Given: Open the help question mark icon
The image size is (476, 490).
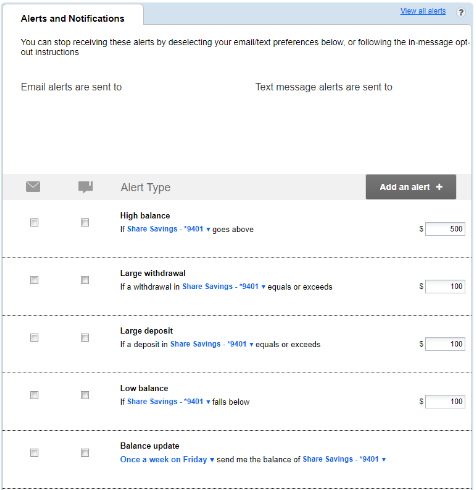Looking at the screenshot, I should [461, 12].
